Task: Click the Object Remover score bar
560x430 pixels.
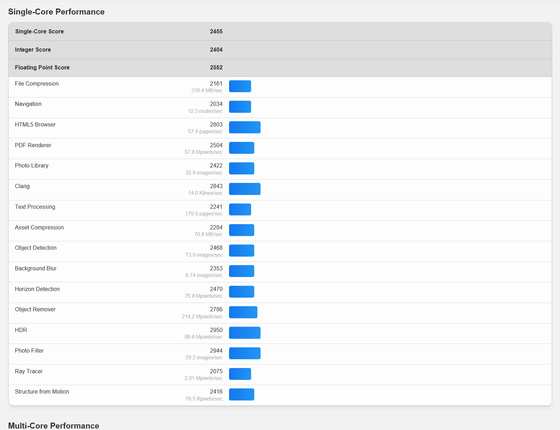Action: click(243, 312)
